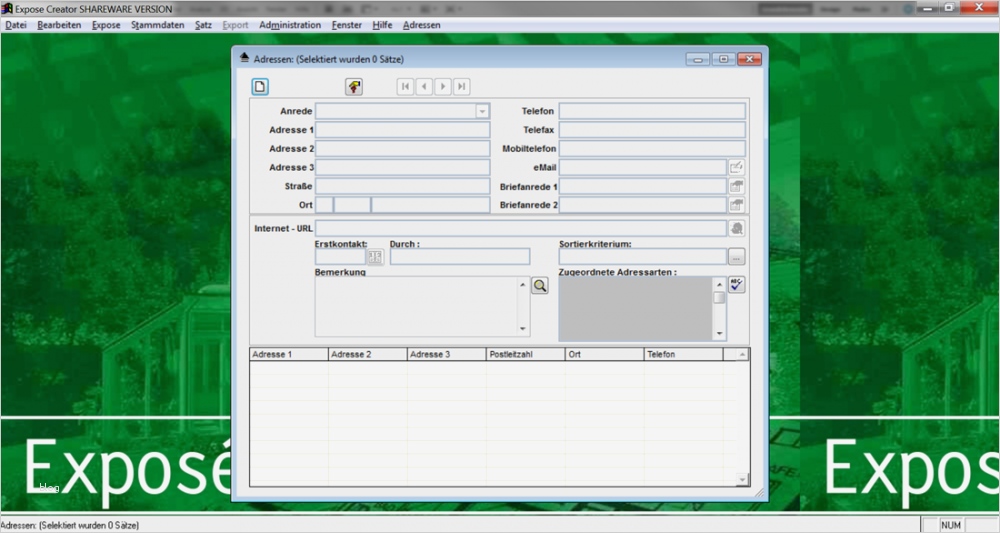
Task: Click the send eMail icon beside eMail field
Action: point(737,167)
